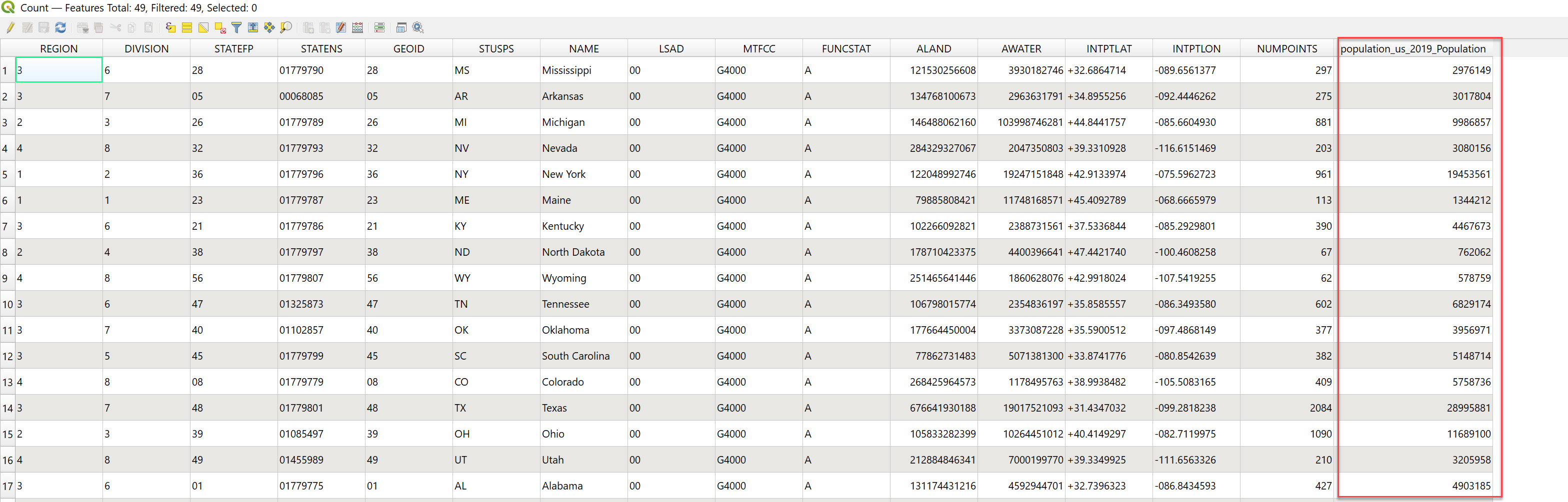Viewport: 1568px width, 502px height.
Task: Click the paste features icon
Action: coord(148,27)
